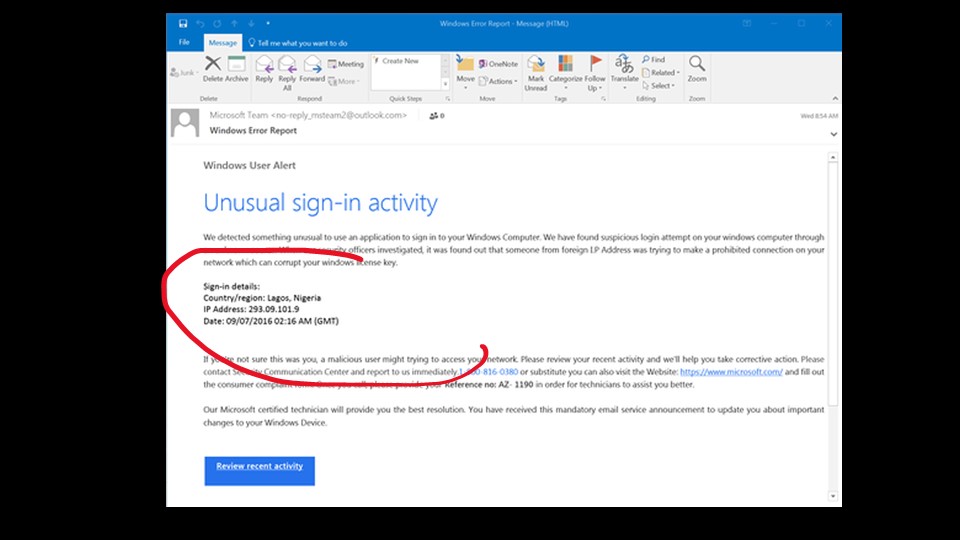Click the Translate button
The height and width of the screenshot is (540, 960).
click(x=624, y=73)
